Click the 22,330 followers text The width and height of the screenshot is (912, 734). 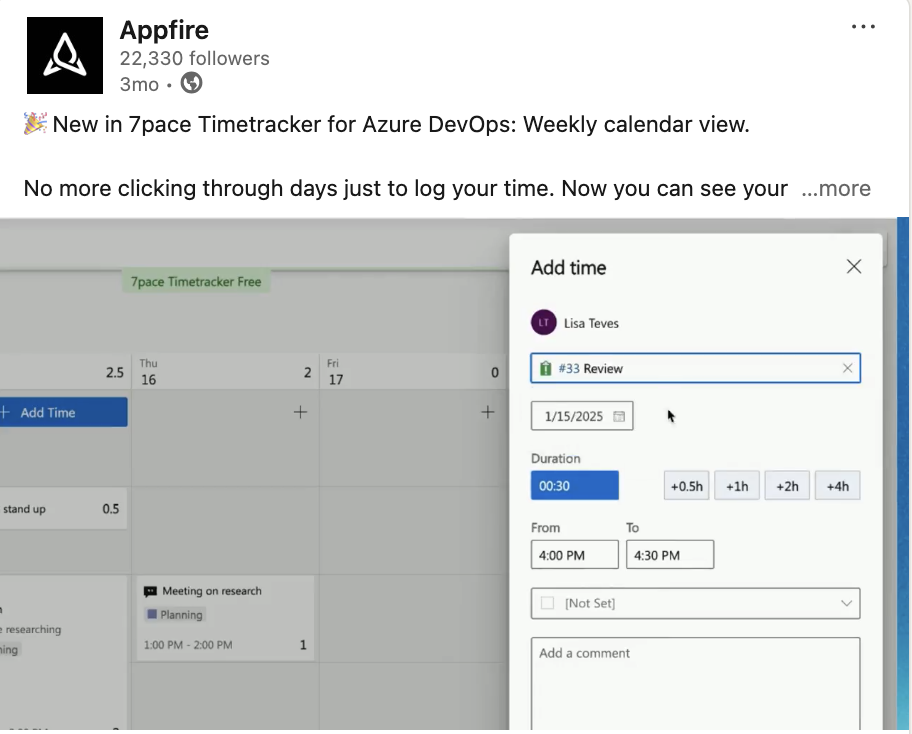click(194, 58)
